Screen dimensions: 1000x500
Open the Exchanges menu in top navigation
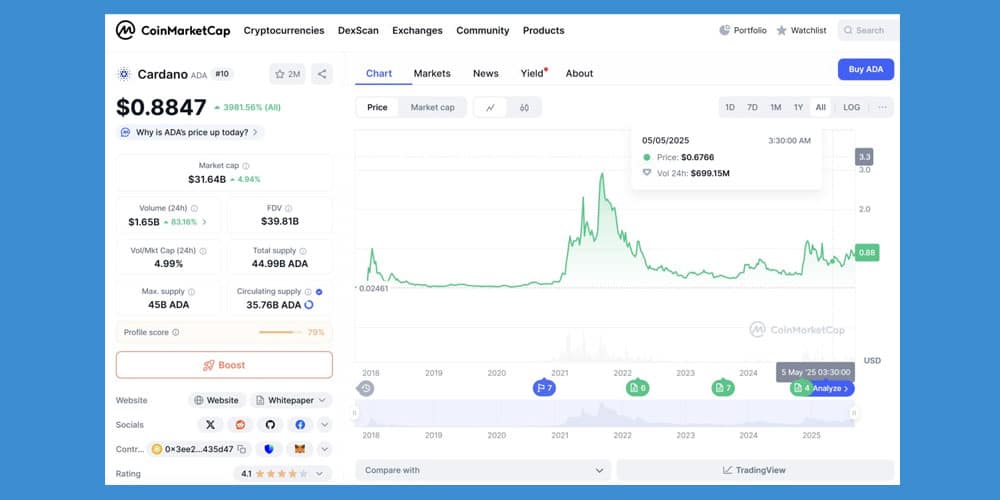(x=417, y=31)
